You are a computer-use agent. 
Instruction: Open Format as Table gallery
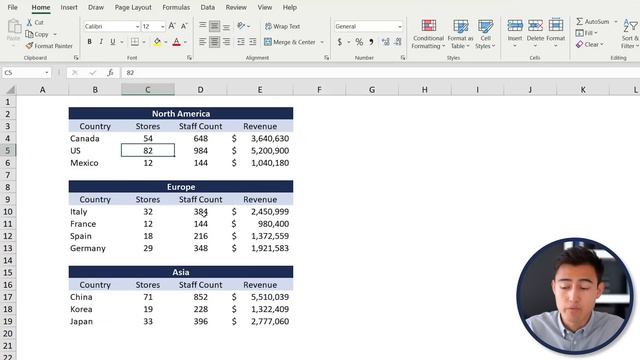[460, 34]
